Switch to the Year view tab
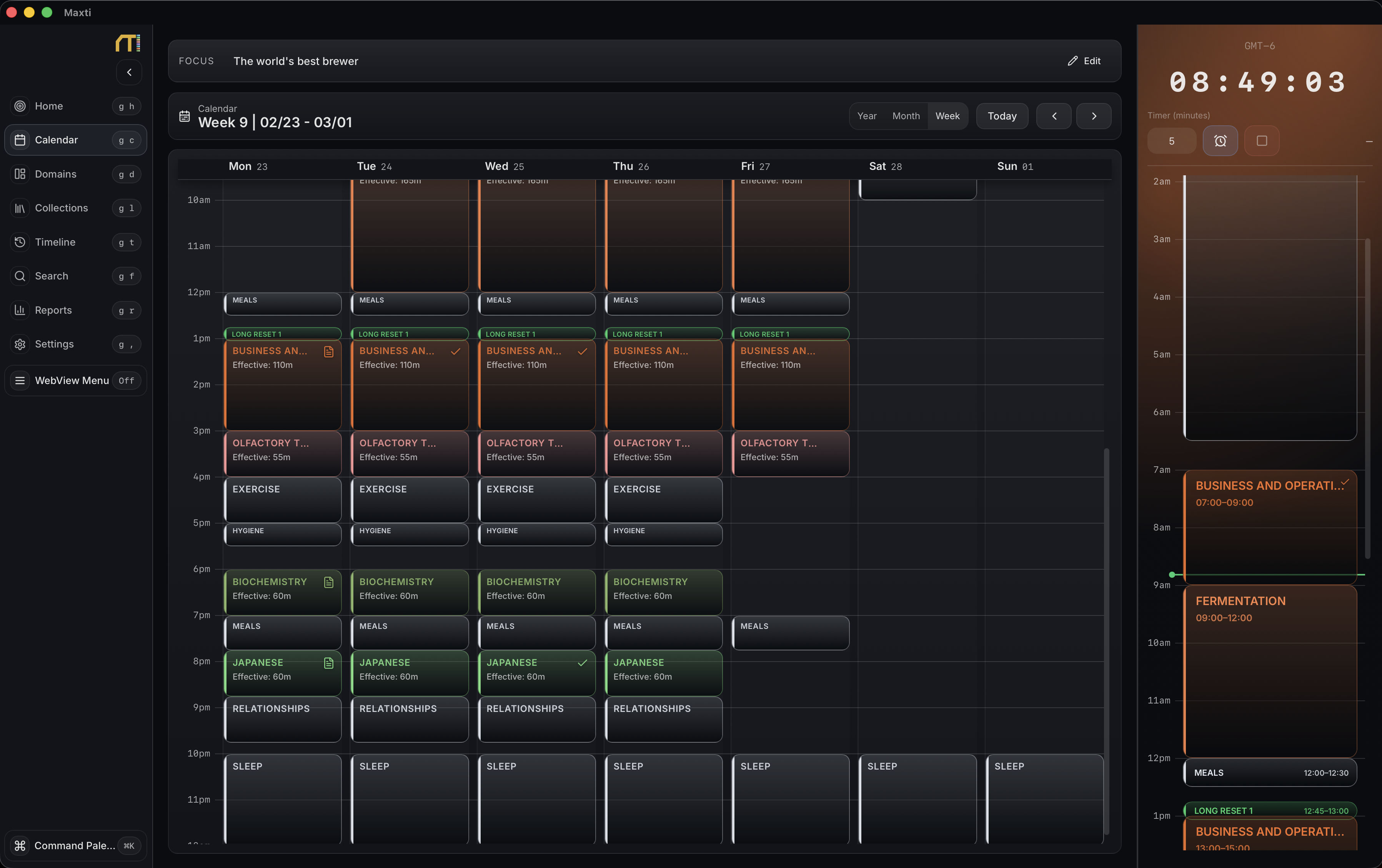Image resolution: width=1382 pixels, height=868 pixels. 867,116
